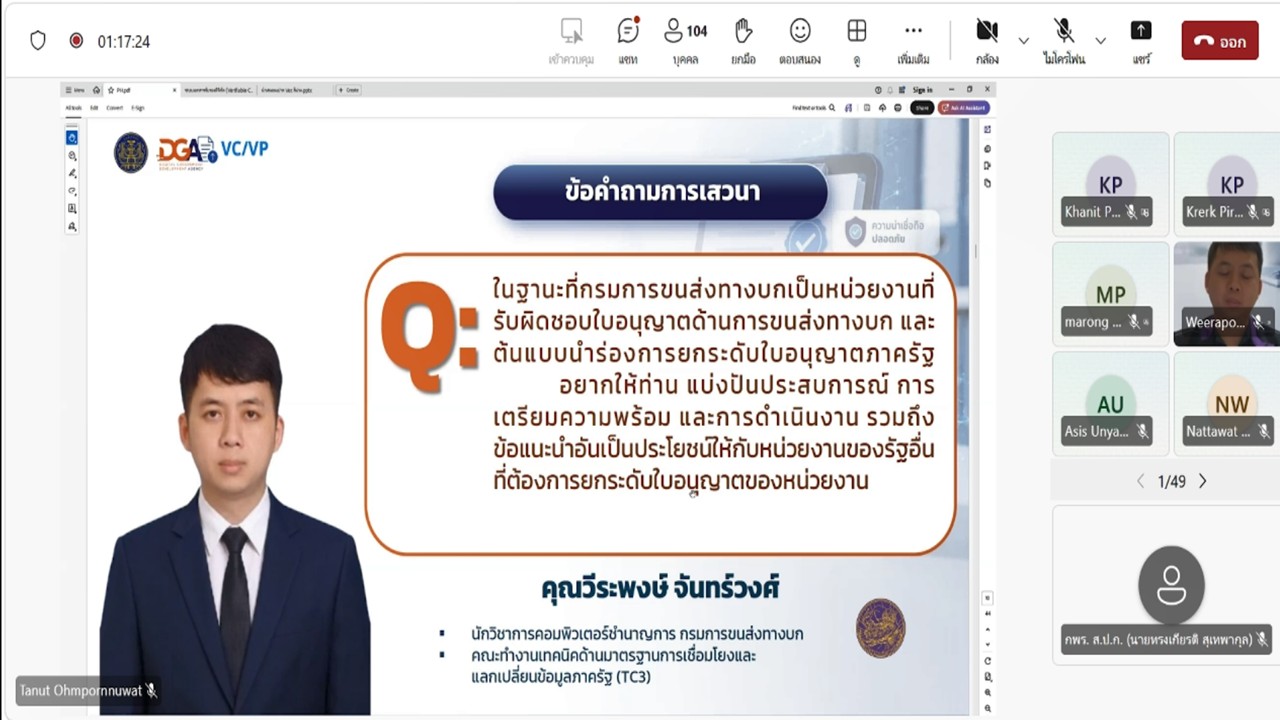Click the red recording indicator

click(76, 41)
